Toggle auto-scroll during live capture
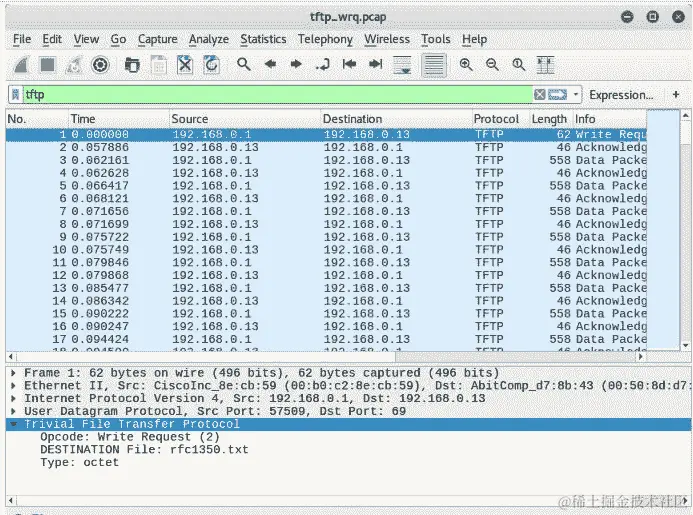Viewport: 693px width, 515px height. coord(402,65)
